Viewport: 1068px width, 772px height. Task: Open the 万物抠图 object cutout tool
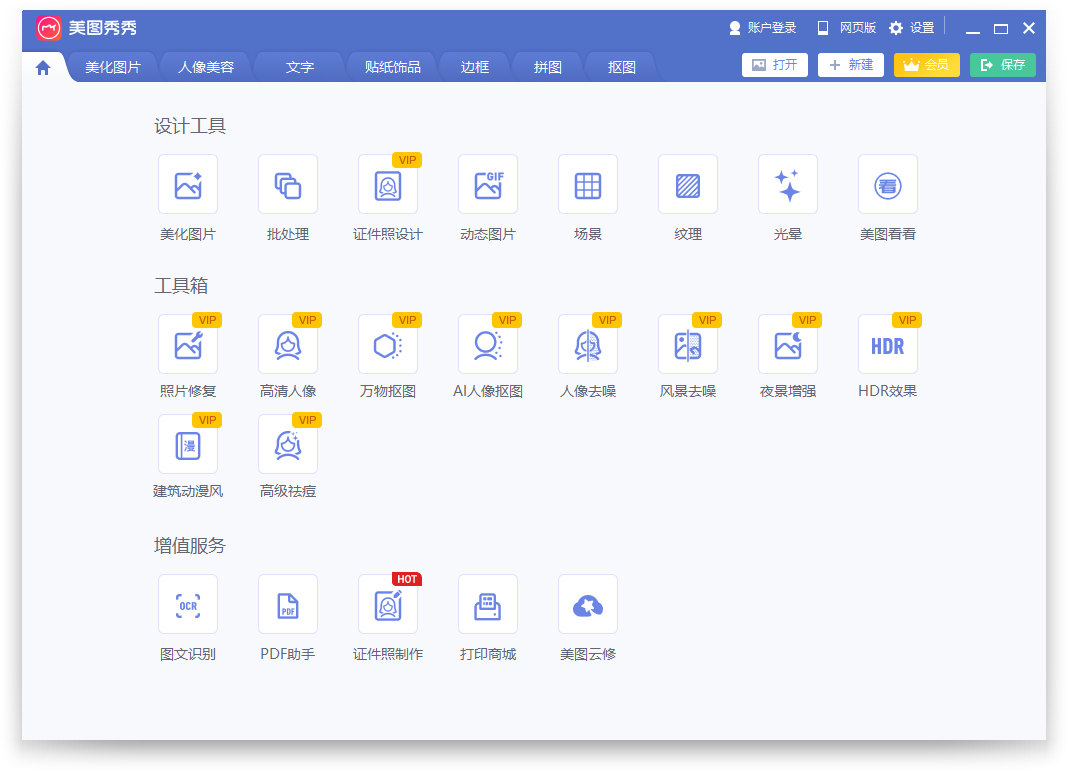click(x=388, y=344)
